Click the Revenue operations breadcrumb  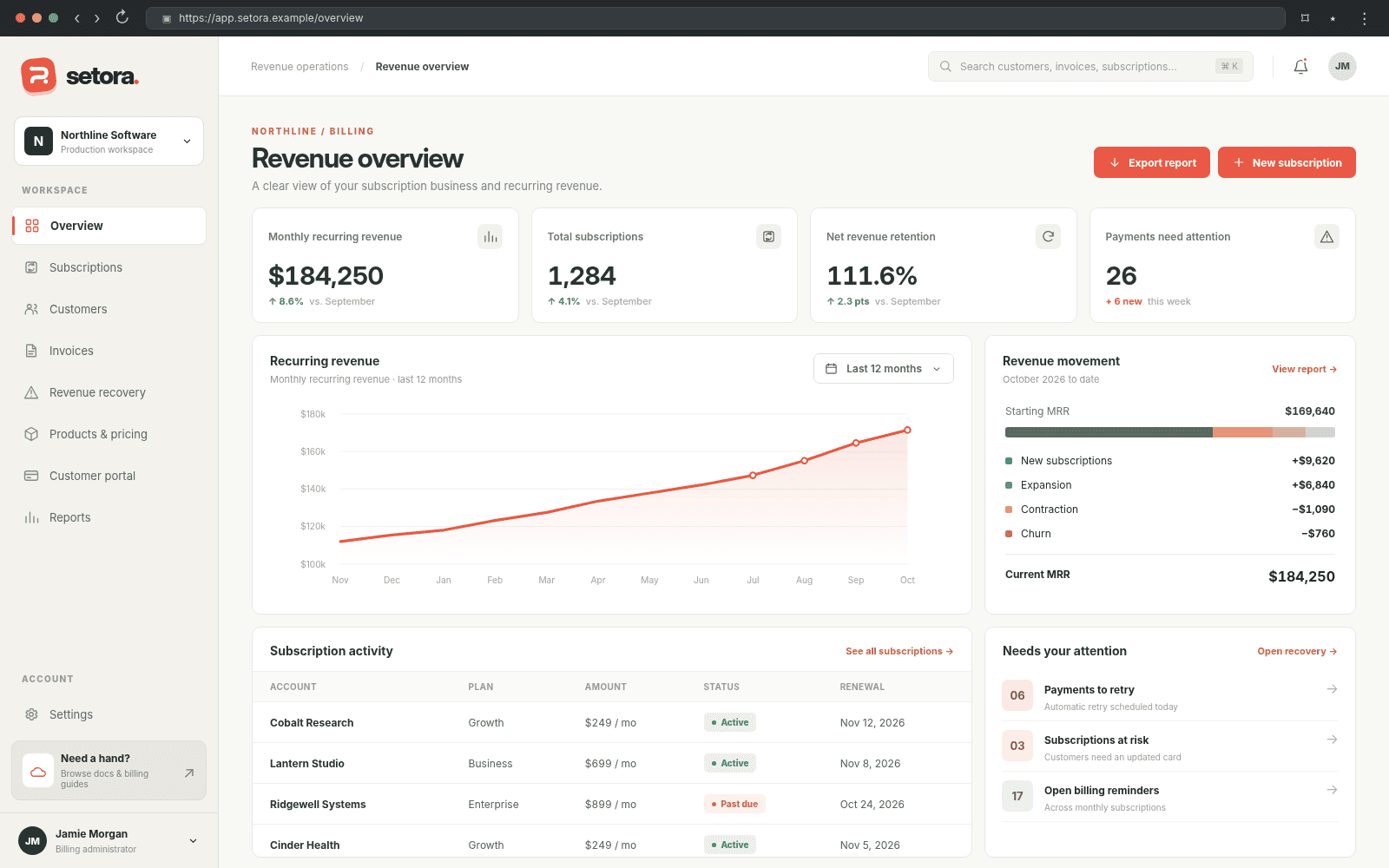(x=300, y=67)
